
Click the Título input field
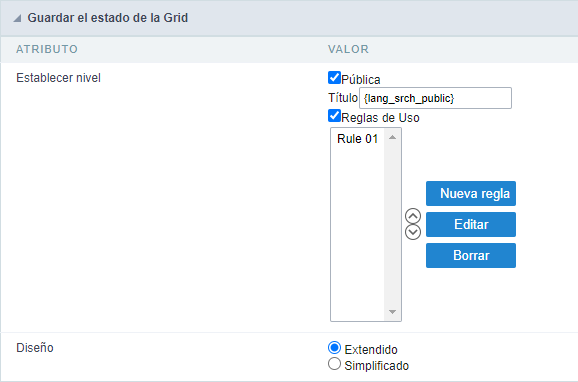pyautogui.click(x=435, y=98)
